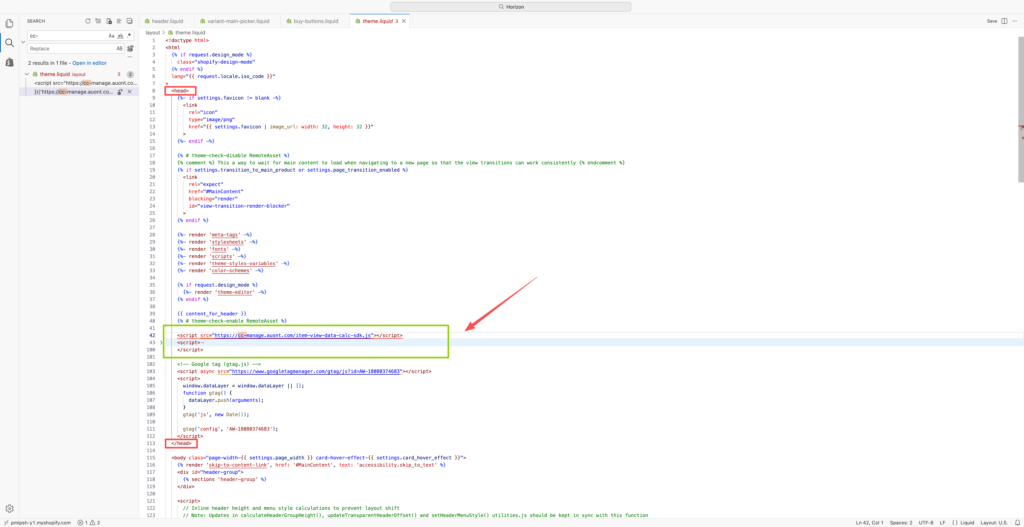The image size is (1024, 527).
Task: Click the cc-manage.auont.com script URL on line 42
Action: tap(293, 335)
